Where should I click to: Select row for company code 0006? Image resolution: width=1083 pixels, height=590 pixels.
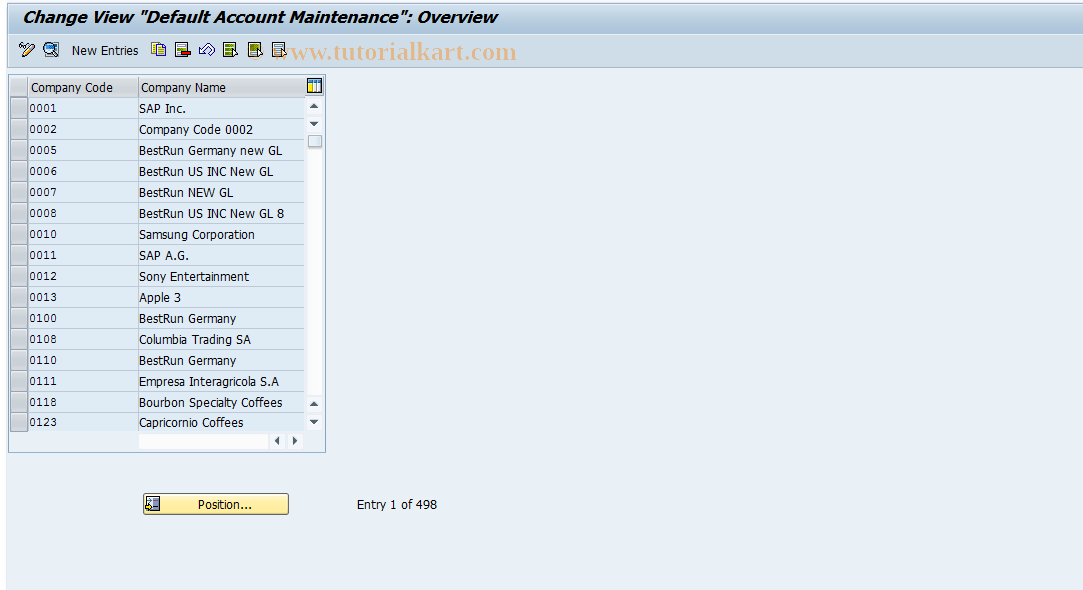point(19,171)
